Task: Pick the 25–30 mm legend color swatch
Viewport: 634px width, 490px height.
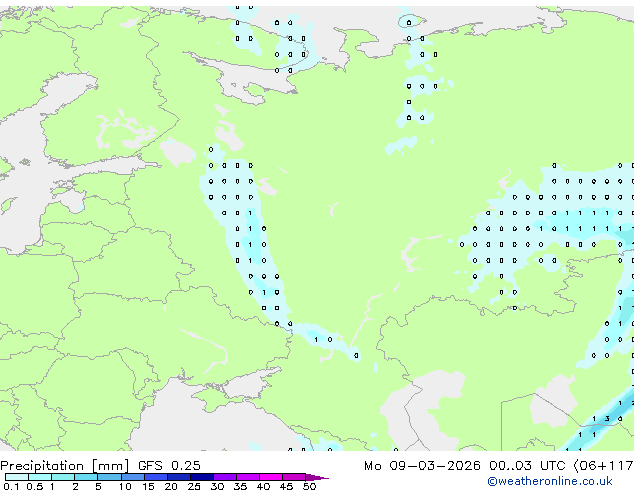Action: click(204, 477)
